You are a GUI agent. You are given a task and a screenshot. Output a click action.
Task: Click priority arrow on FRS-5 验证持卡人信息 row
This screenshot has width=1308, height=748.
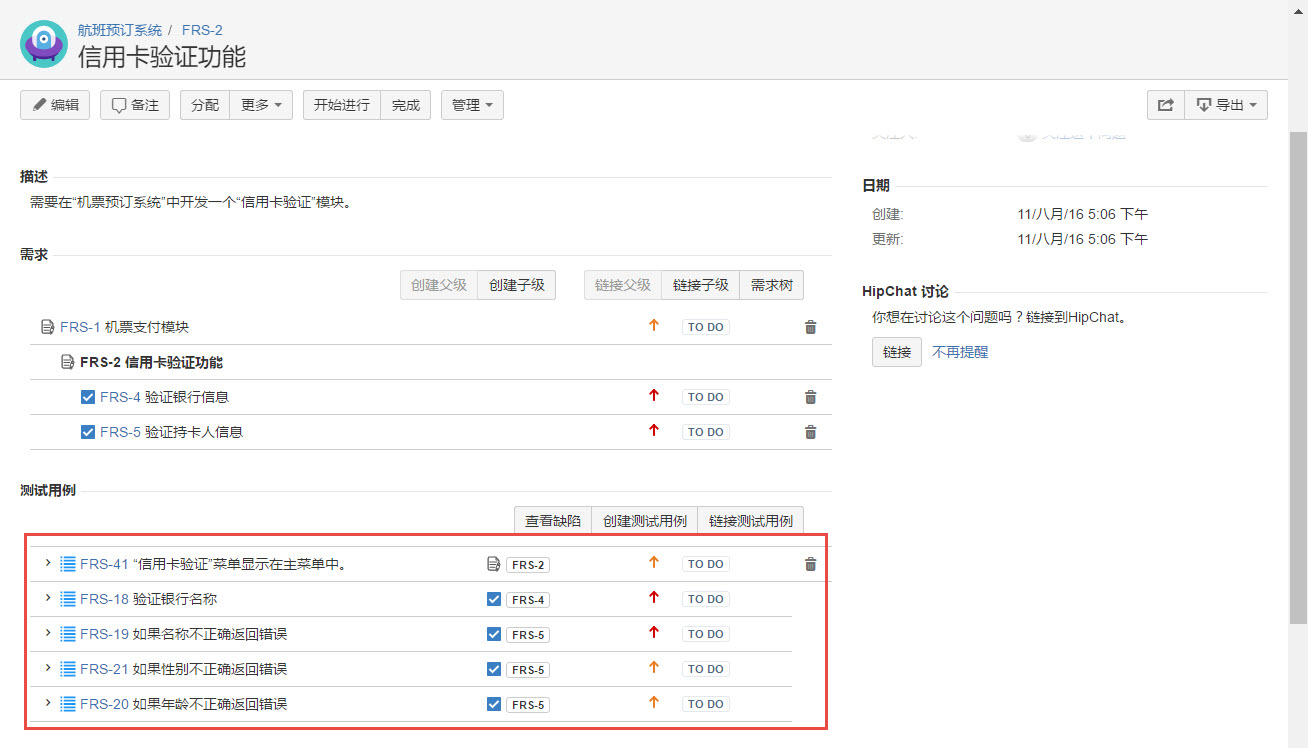click(654, 431)
